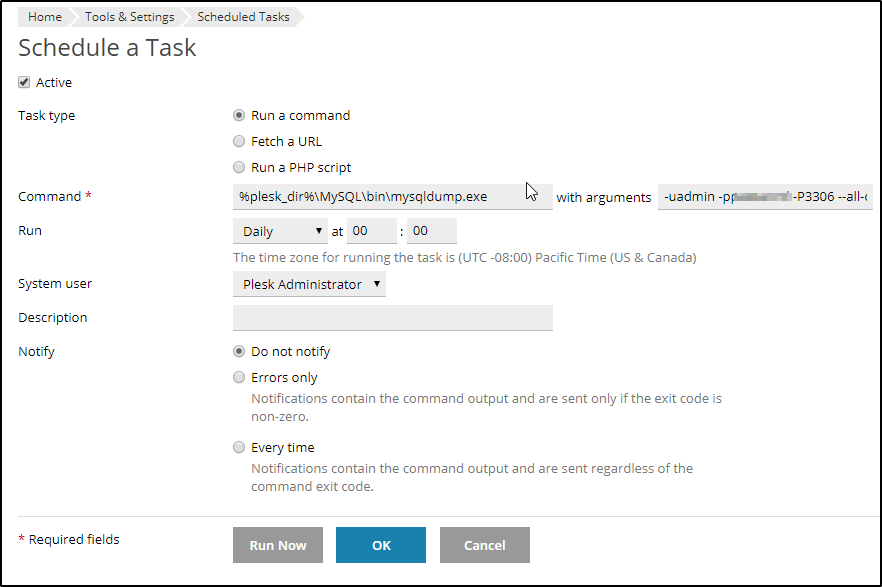Select Do not notify option
The width and height of the screenshot is (882, 587).
click(x=239, y=351)
